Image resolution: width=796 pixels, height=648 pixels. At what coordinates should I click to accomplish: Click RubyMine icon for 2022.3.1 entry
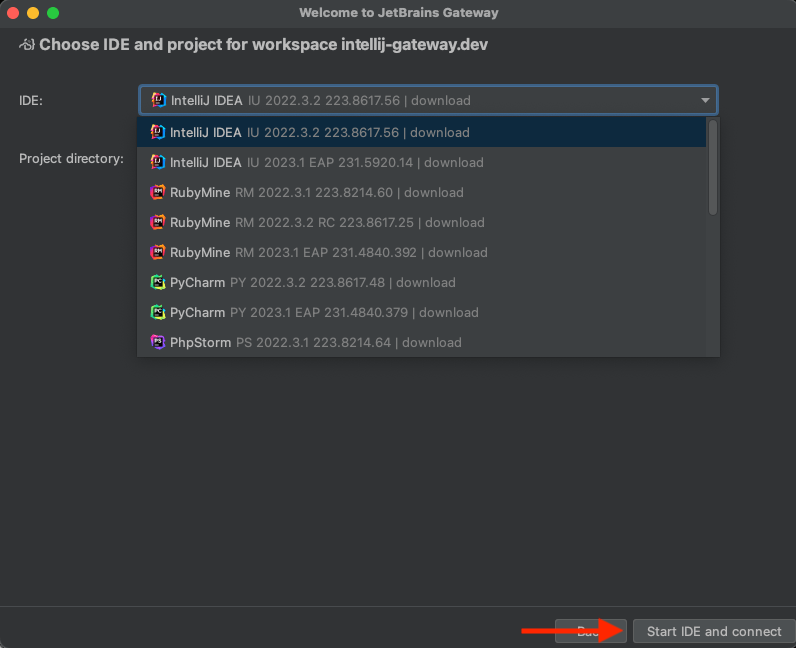pos(158,192)
